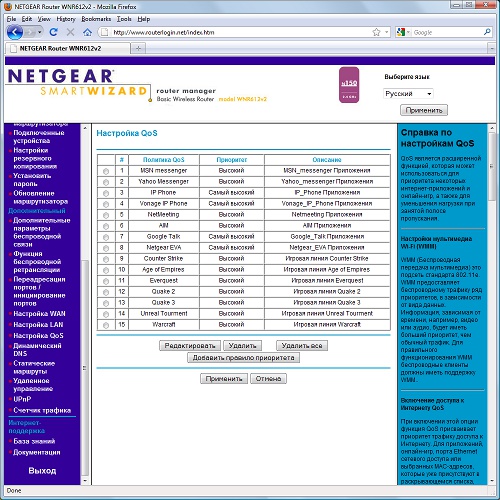Click the browser Back arrow button
The height and width of the screenshot is (500, 500).
(x=15, y=32)
